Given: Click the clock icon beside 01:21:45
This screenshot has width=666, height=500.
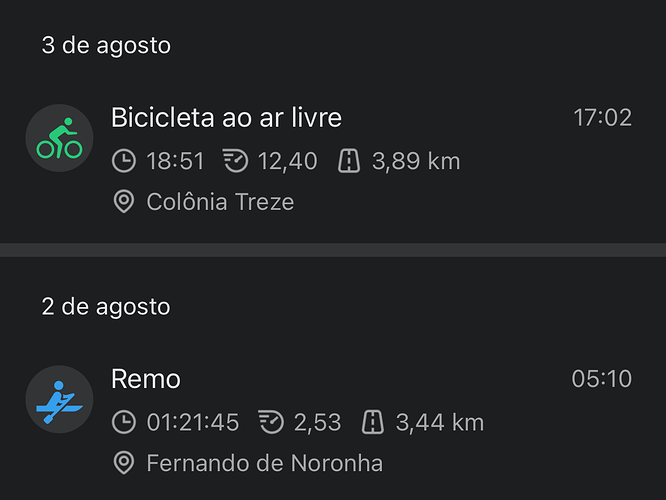Looking at the screenshot, I should [x=124, y=422].
